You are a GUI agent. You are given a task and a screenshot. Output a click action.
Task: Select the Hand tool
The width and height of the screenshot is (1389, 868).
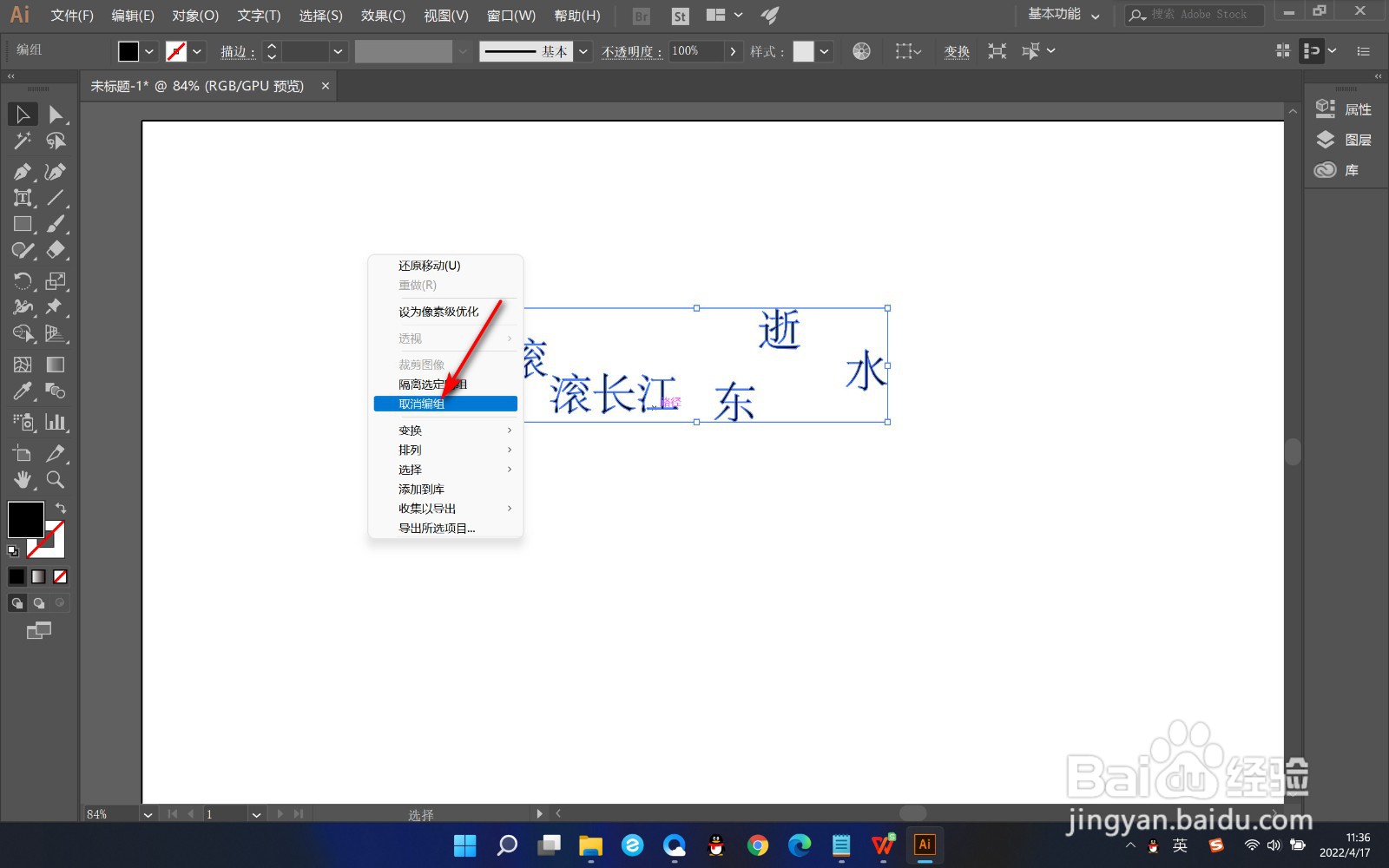[x=23, y=479]
